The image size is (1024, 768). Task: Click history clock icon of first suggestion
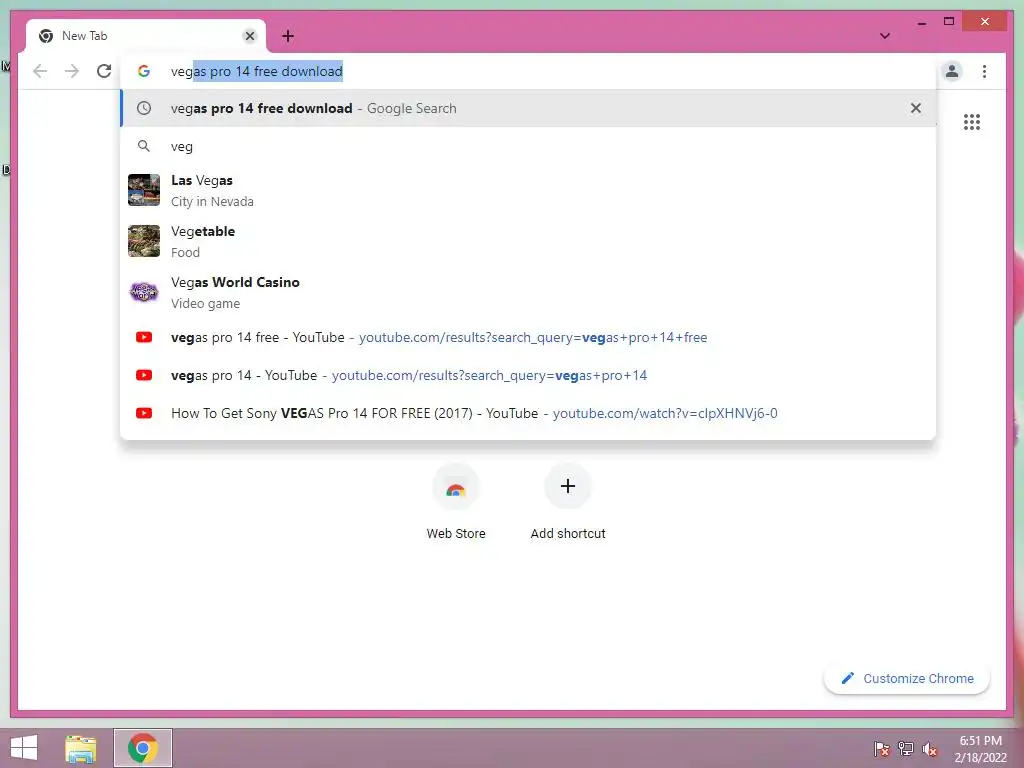coord(144,108)
